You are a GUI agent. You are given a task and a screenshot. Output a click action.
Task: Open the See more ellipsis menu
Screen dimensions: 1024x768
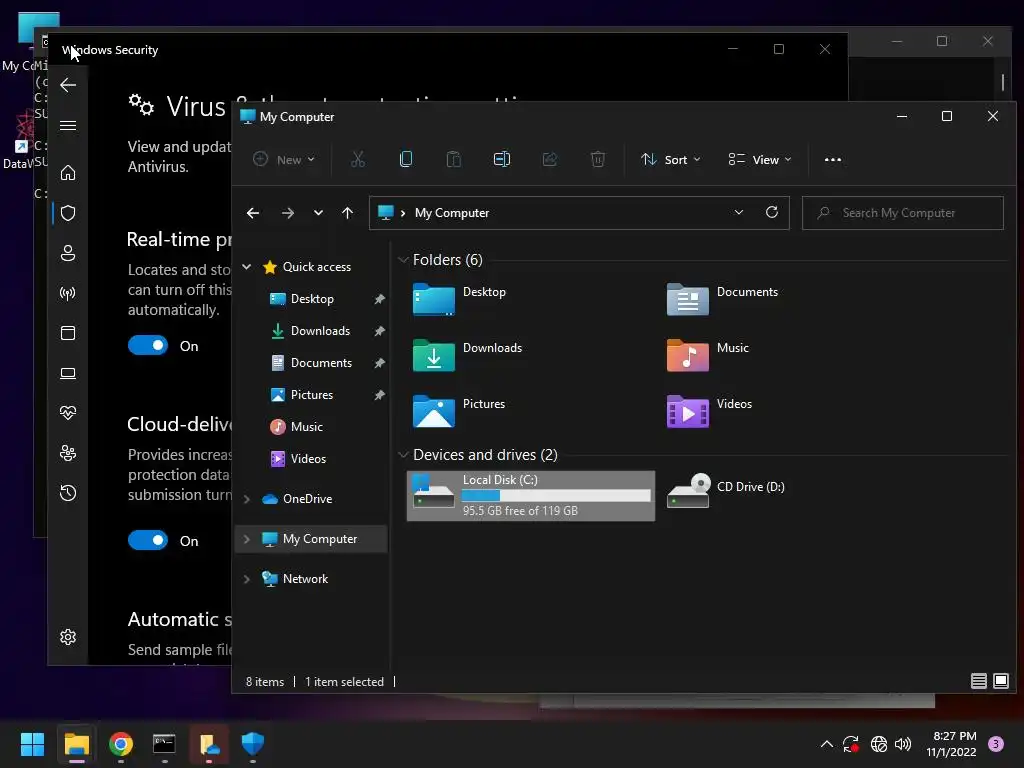(833, 159)
